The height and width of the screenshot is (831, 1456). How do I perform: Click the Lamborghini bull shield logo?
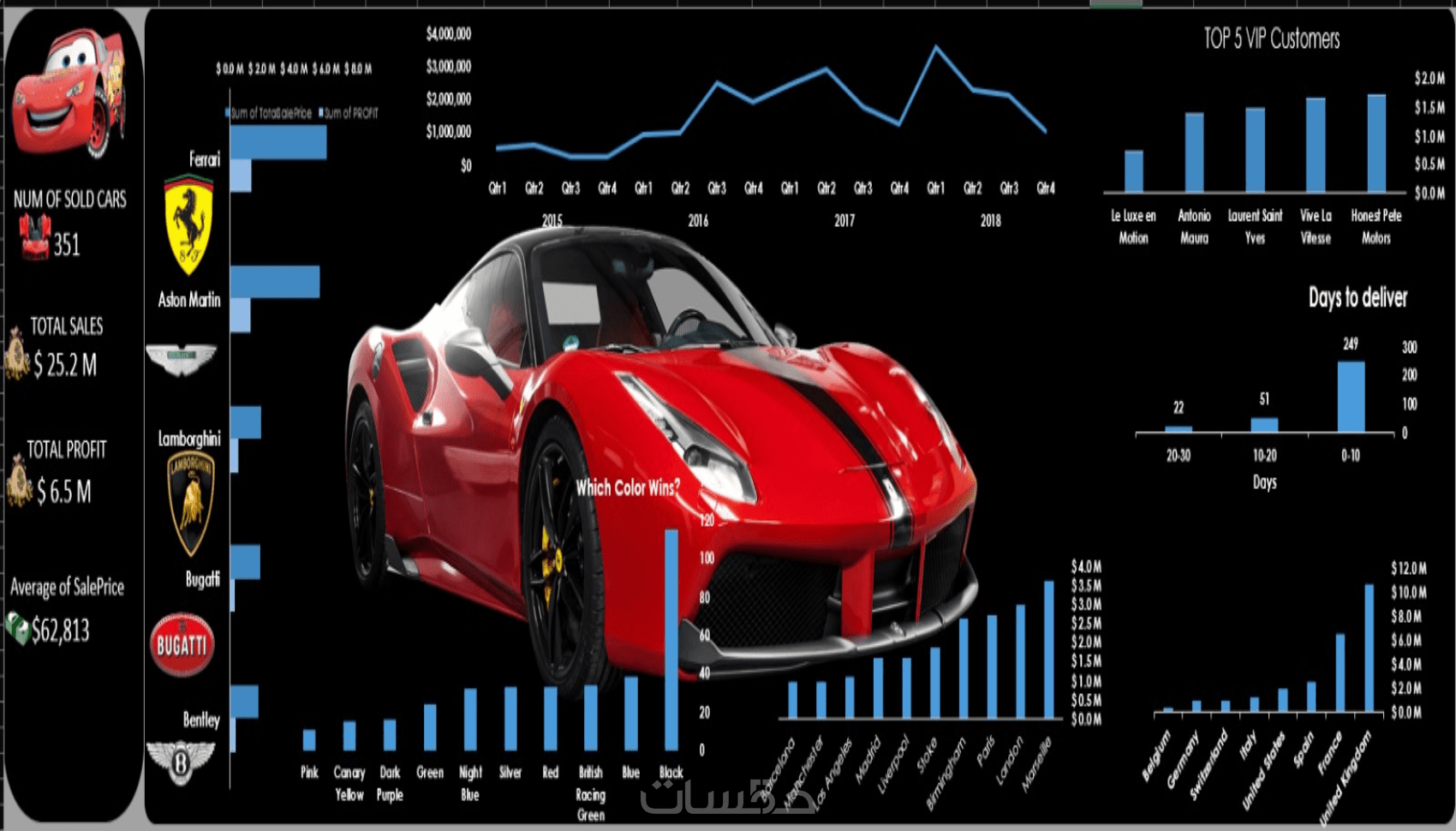click(x=190, y=504)
